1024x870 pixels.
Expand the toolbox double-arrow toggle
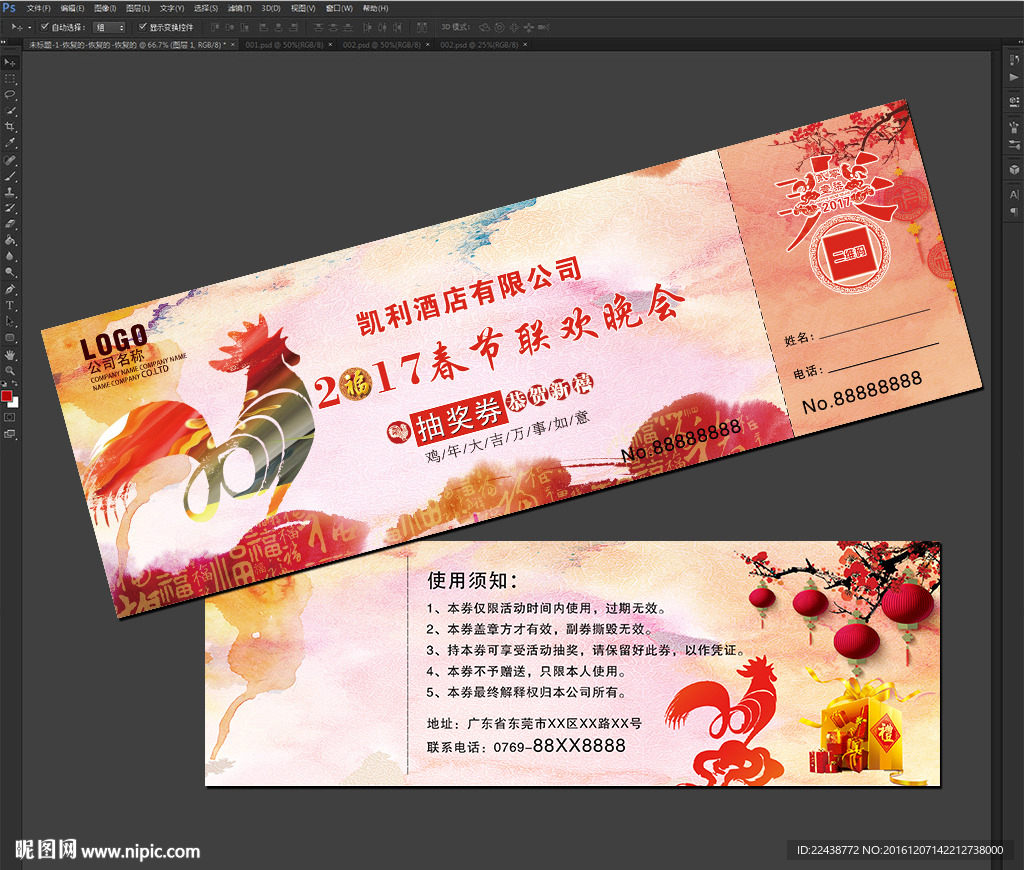(3, 42)
